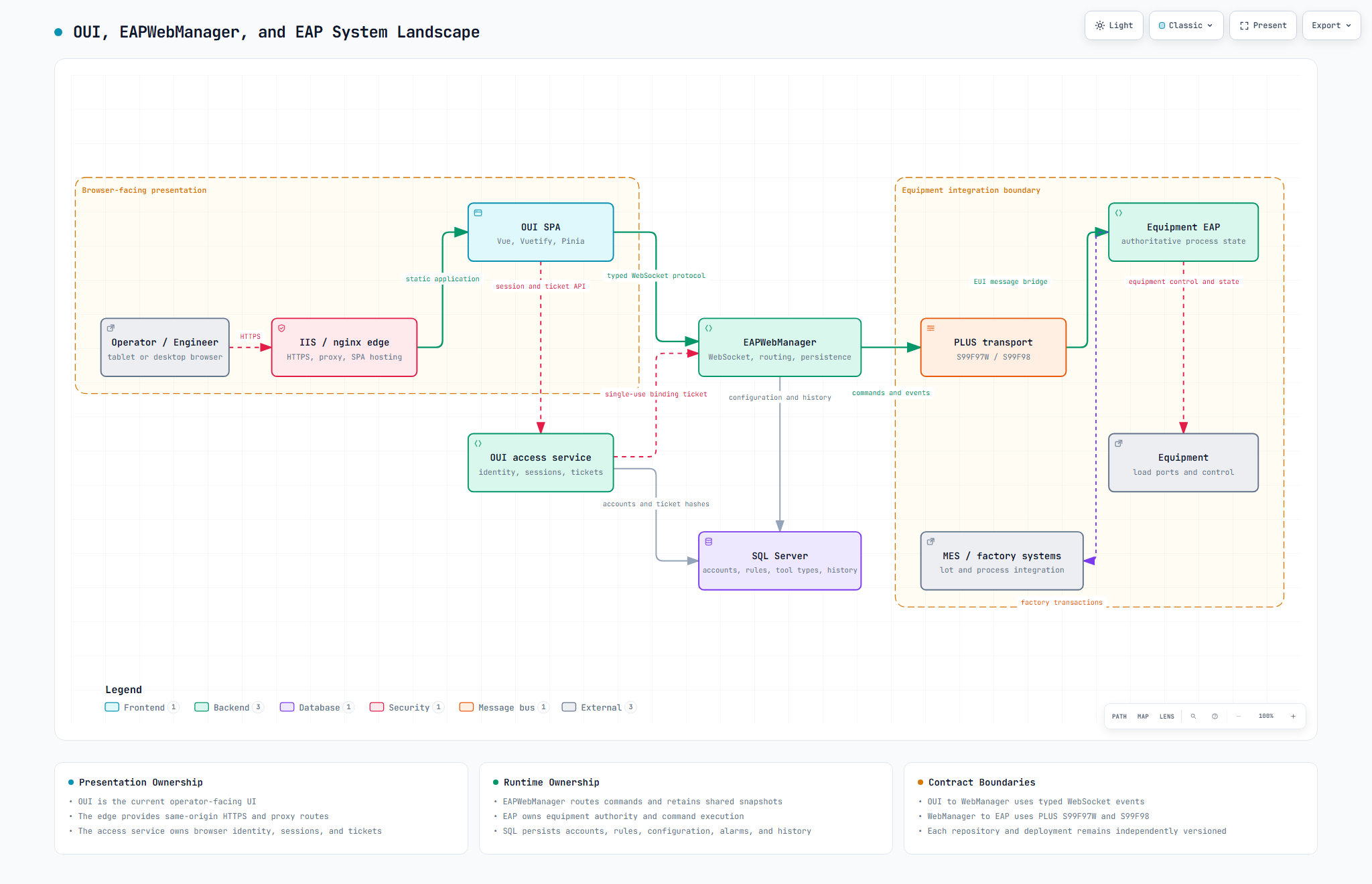Toggle the Light theme button
Image resolution: width=1372 pixels, height=884 pixels.
click(1113, 25)
